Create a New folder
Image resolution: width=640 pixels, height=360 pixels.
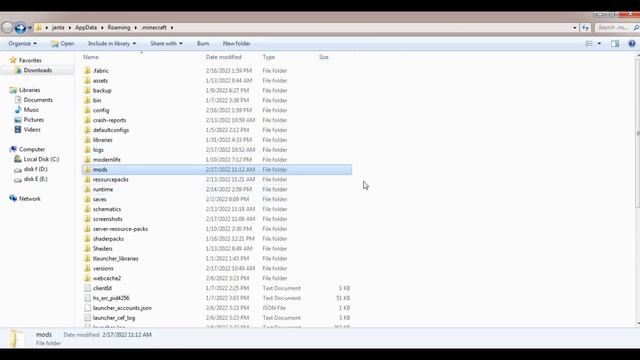click(x=236, y=43)
